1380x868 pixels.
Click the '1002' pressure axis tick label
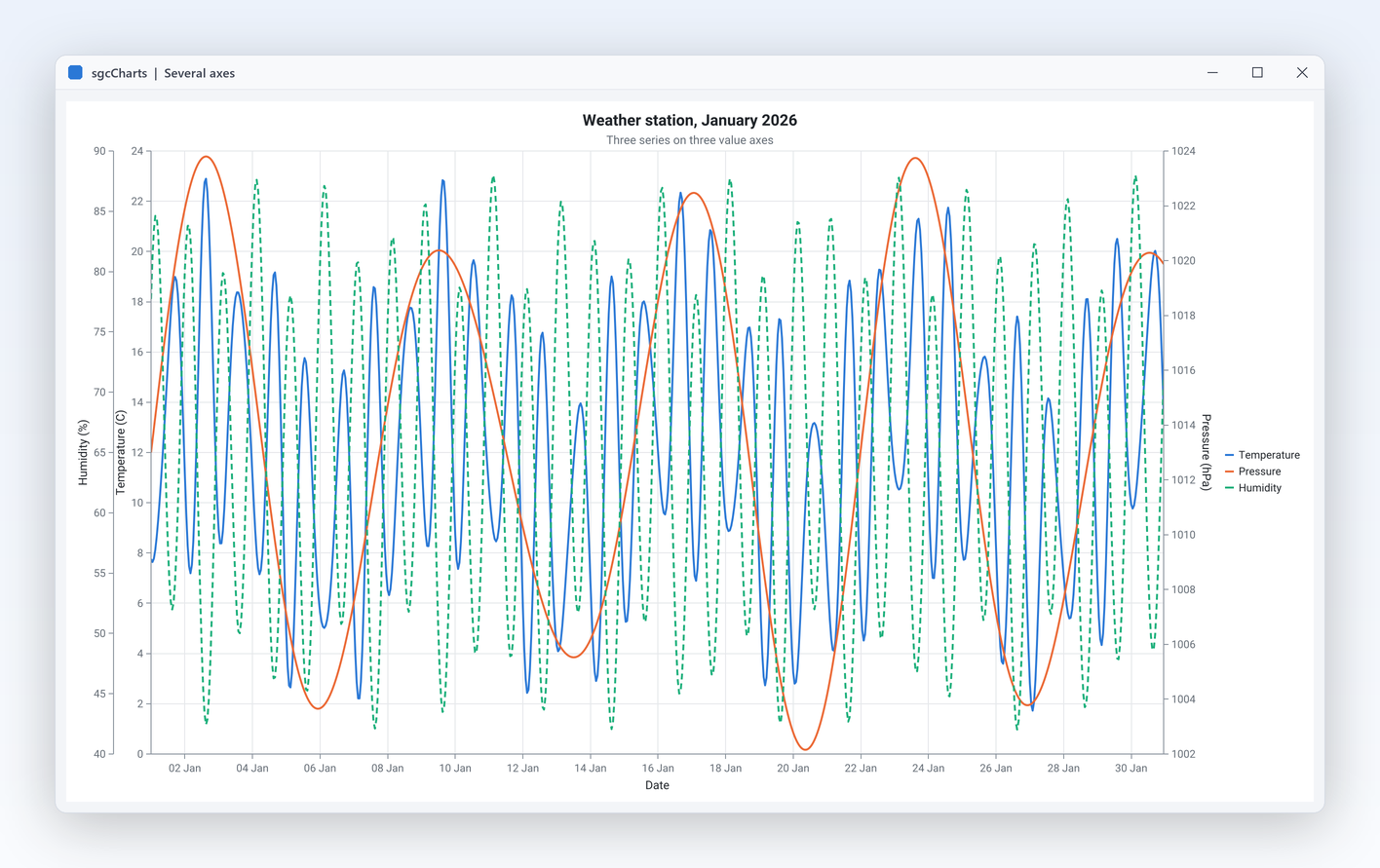point(1184,754)
